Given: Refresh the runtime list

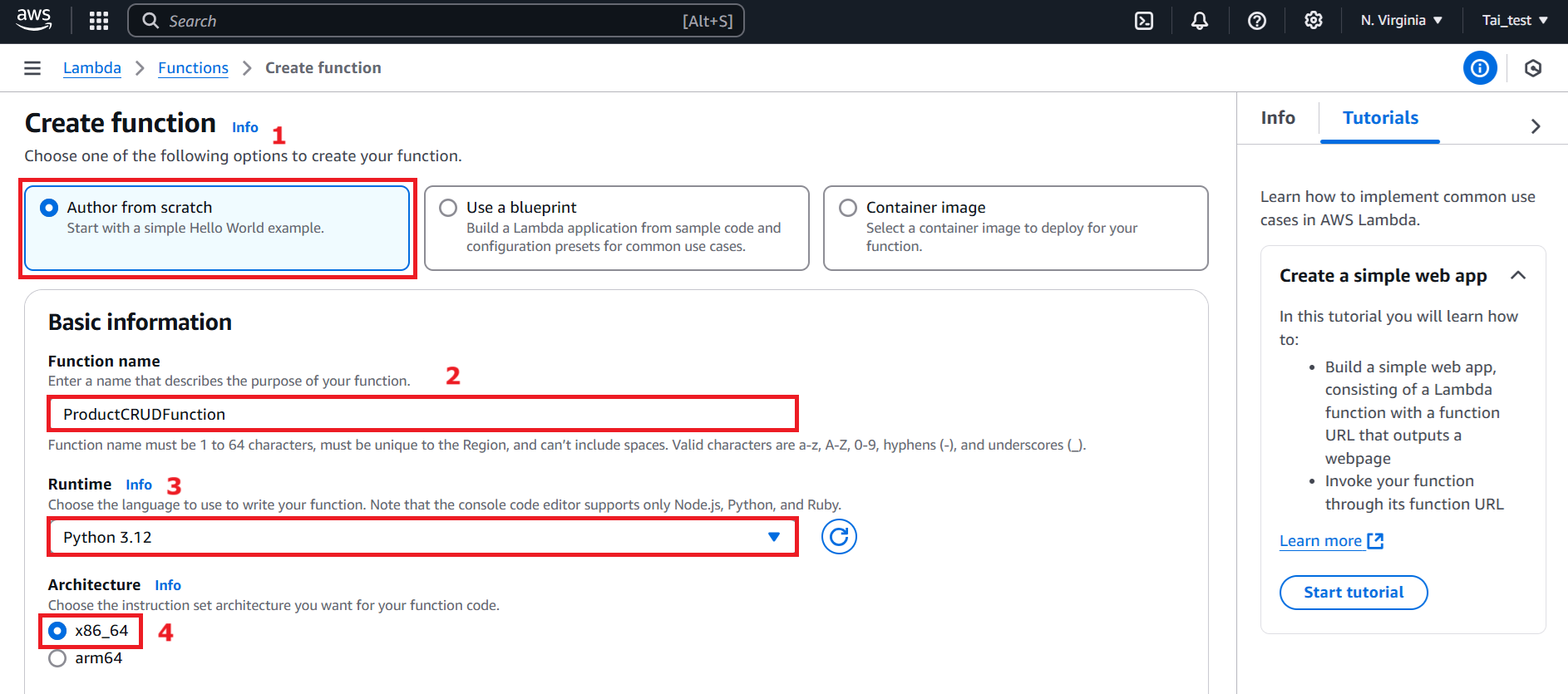Looking at the screenshot, I should 839,537.
